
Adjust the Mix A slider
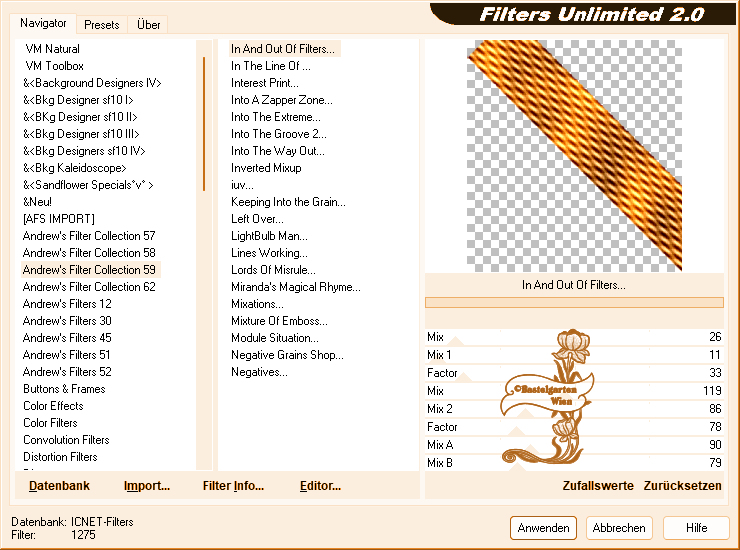574,445
